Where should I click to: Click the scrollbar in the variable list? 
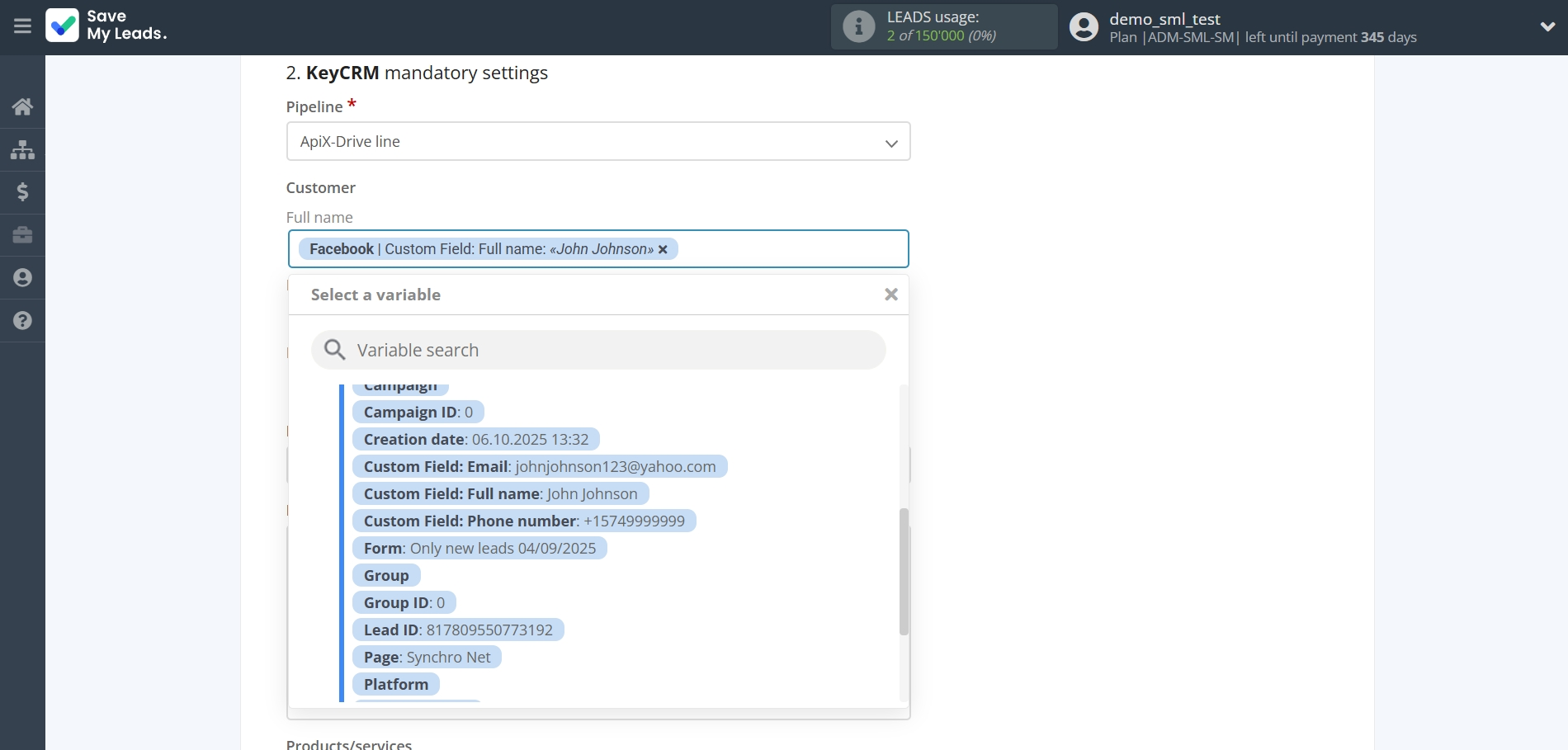tap(904, 569)
